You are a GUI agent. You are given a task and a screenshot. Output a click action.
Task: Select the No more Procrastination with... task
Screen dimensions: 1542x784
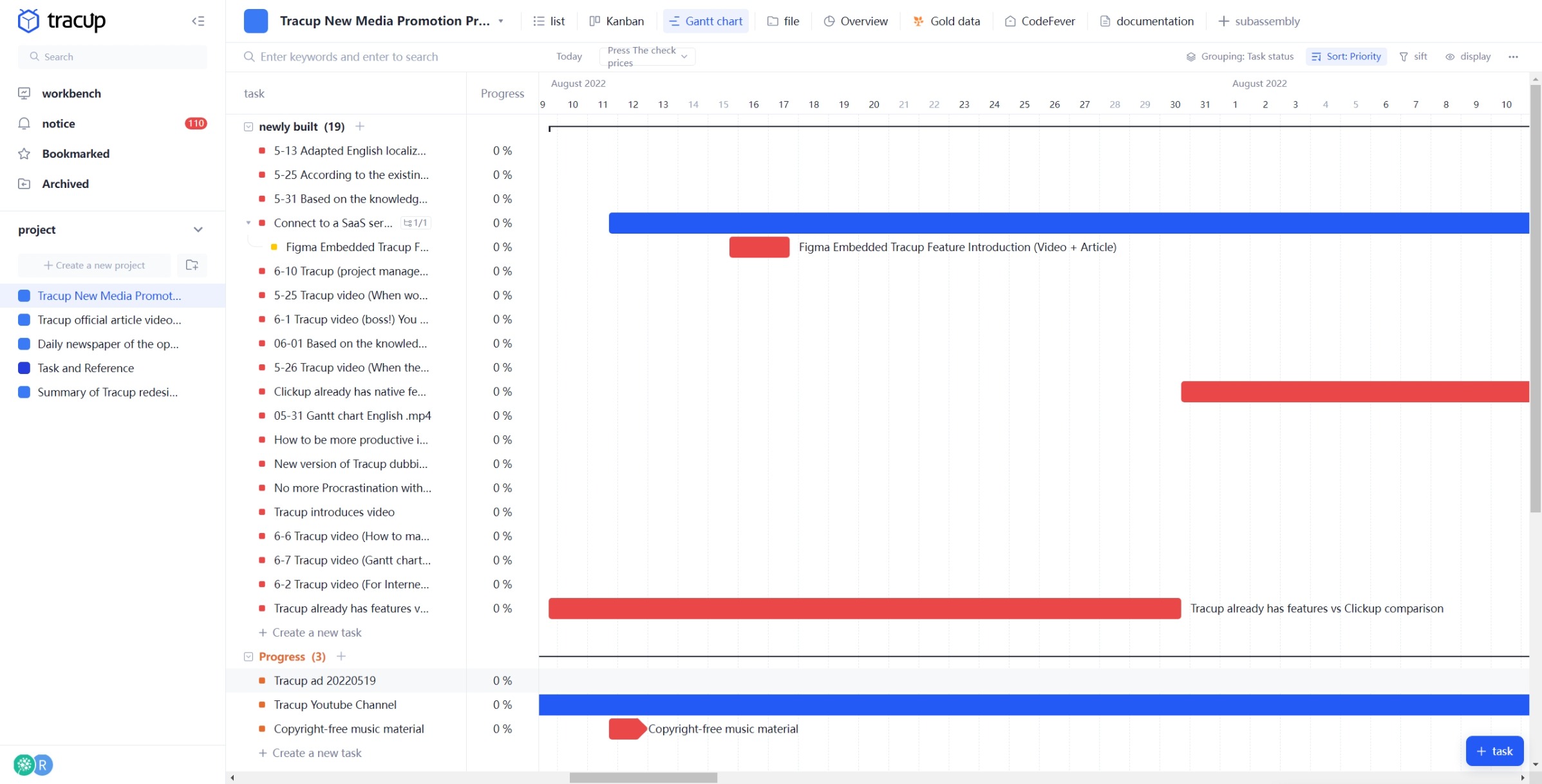point(352,488)
